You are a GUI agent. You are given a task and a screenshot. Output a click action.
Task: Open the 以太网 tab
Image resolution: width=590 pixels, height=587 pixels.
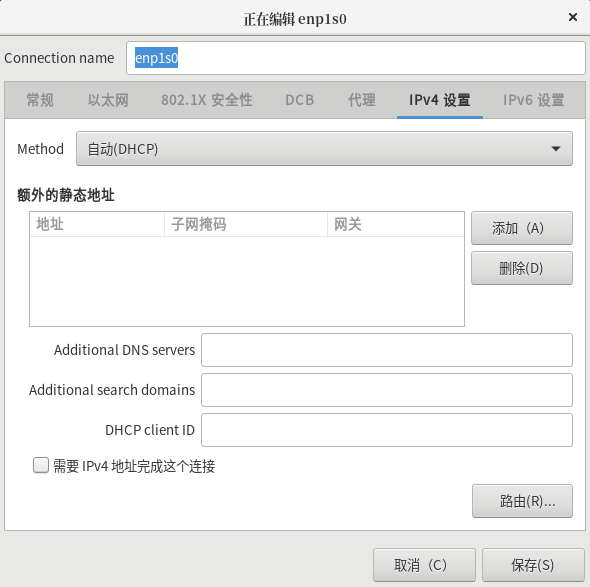point(108,100)
